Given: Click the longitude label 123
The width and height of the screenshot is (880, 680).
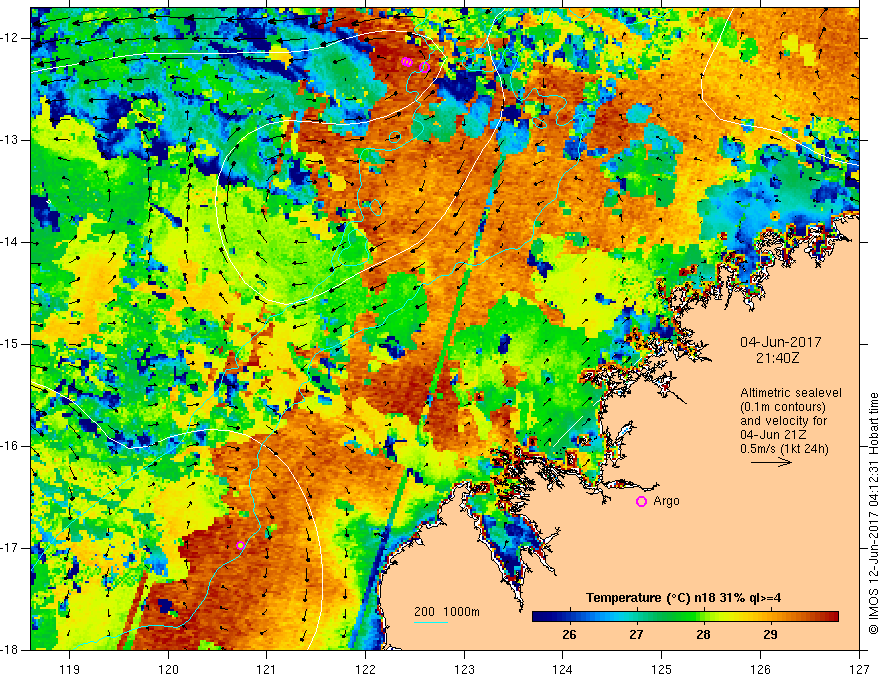Looking at the screenshot, I should pyautogui.click(x=464, y=669).
